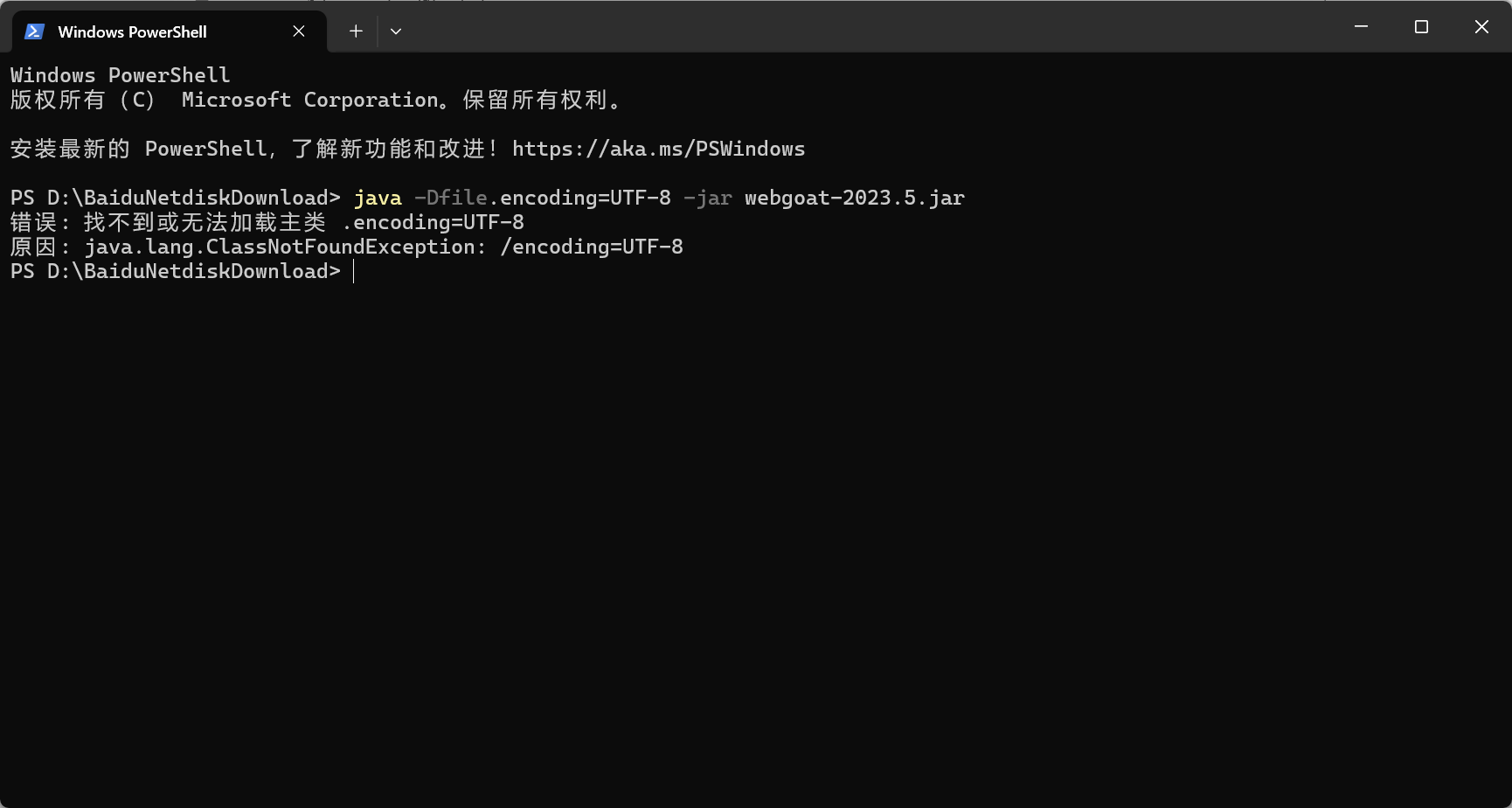Click the '/encoding=UTF-8' text in the reason line
Viewport: 1512px width, 808px height.
tap(591, 247)
